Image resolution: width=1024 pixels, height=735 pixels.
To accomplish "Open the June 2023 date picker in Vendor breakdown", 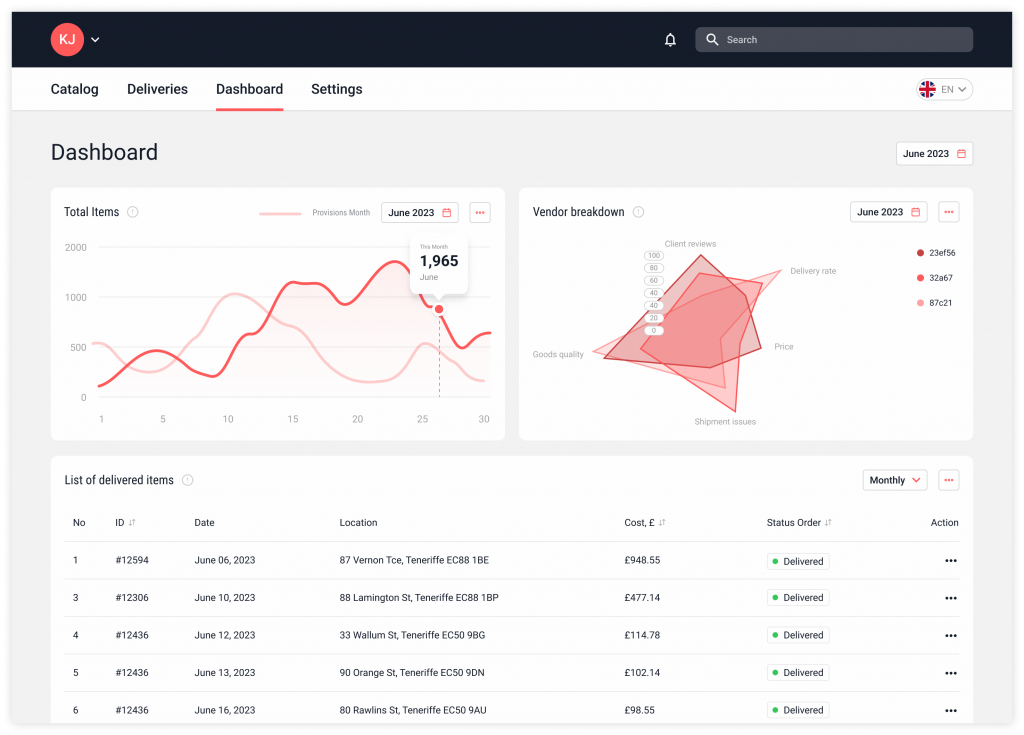I will pos(888,211).
